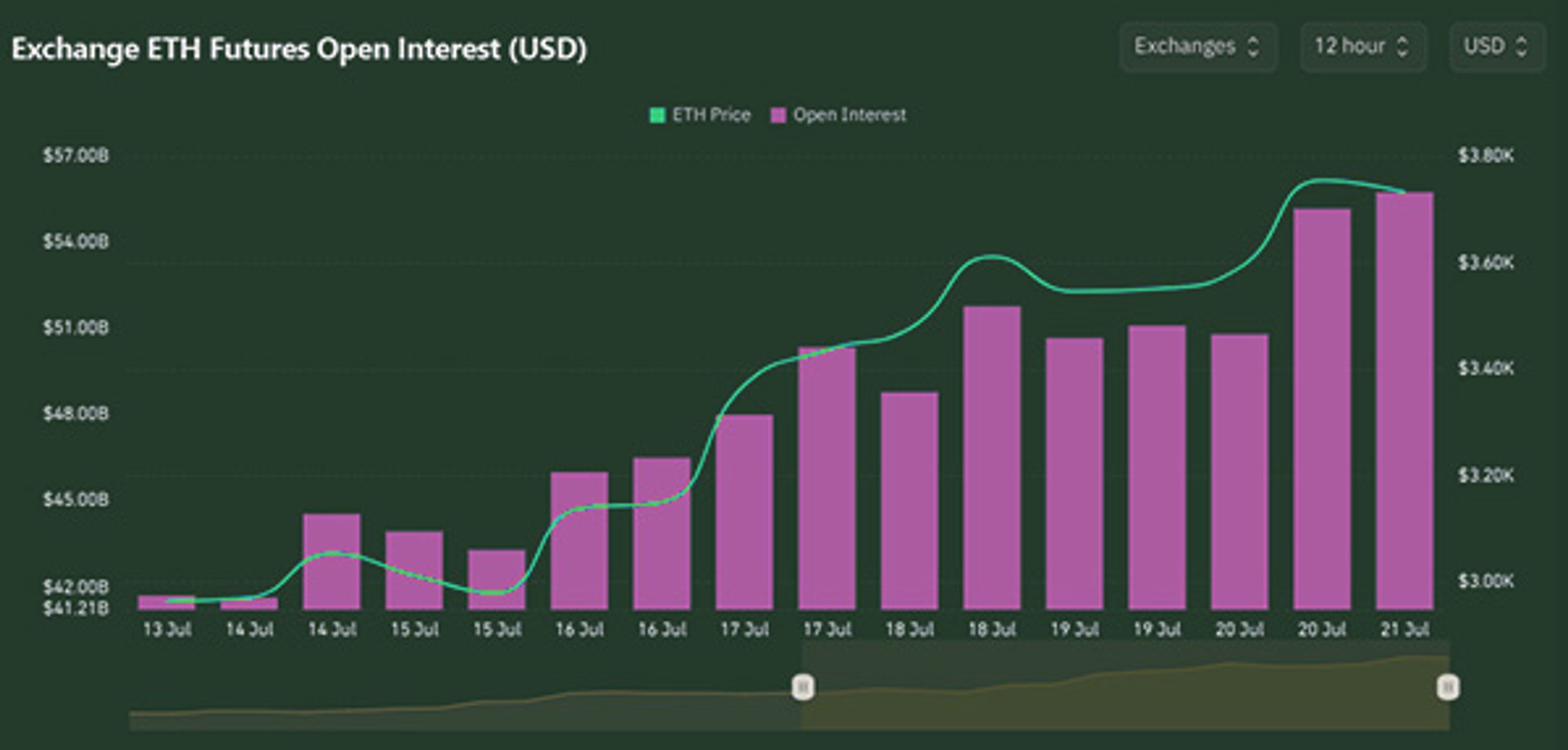Click the '$3.60K' right axis label

click(x=1486, y=262)
